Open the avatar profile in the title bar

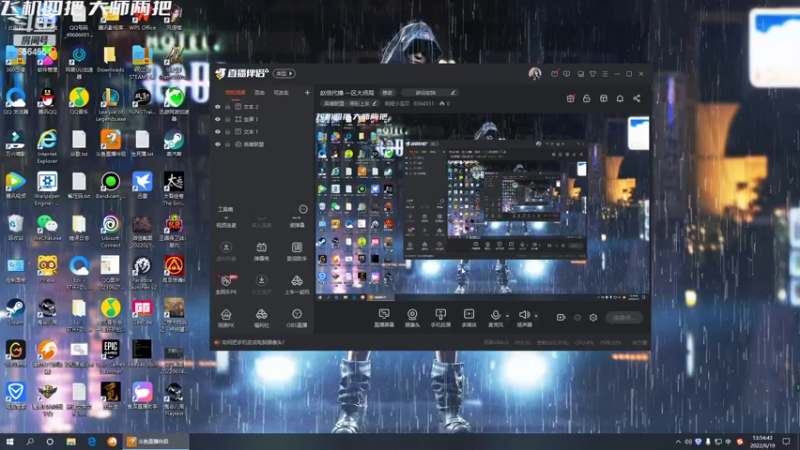click(535, 73)
